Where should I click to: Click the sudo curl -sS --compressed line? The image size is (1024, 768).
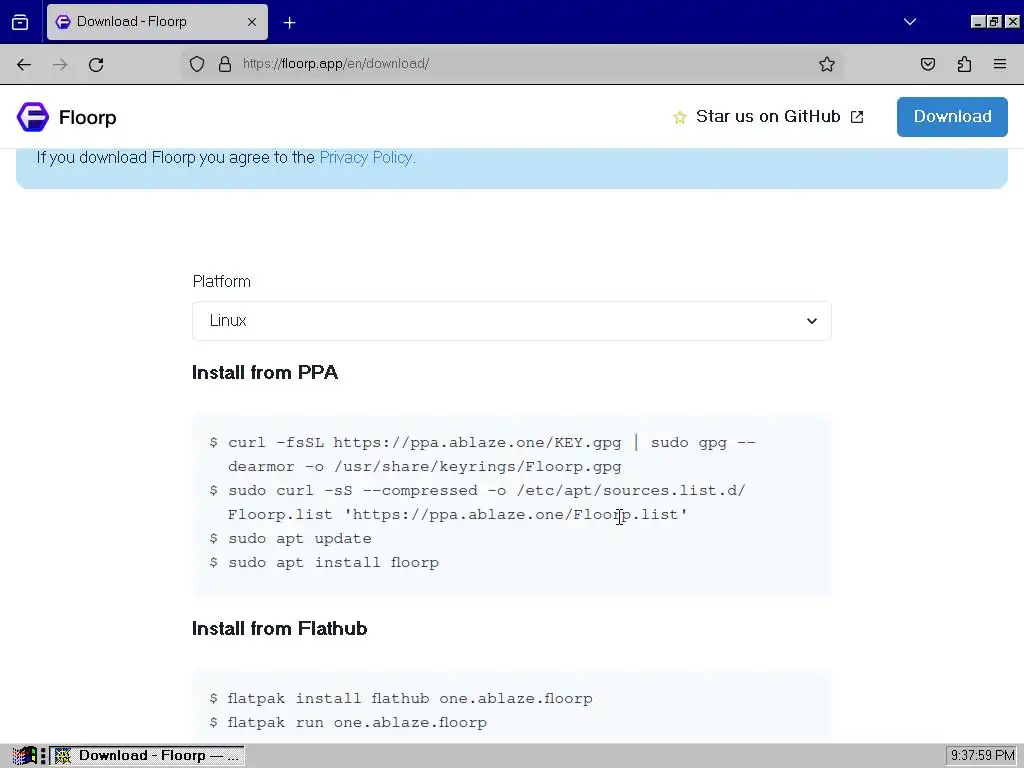pos(487,490)
